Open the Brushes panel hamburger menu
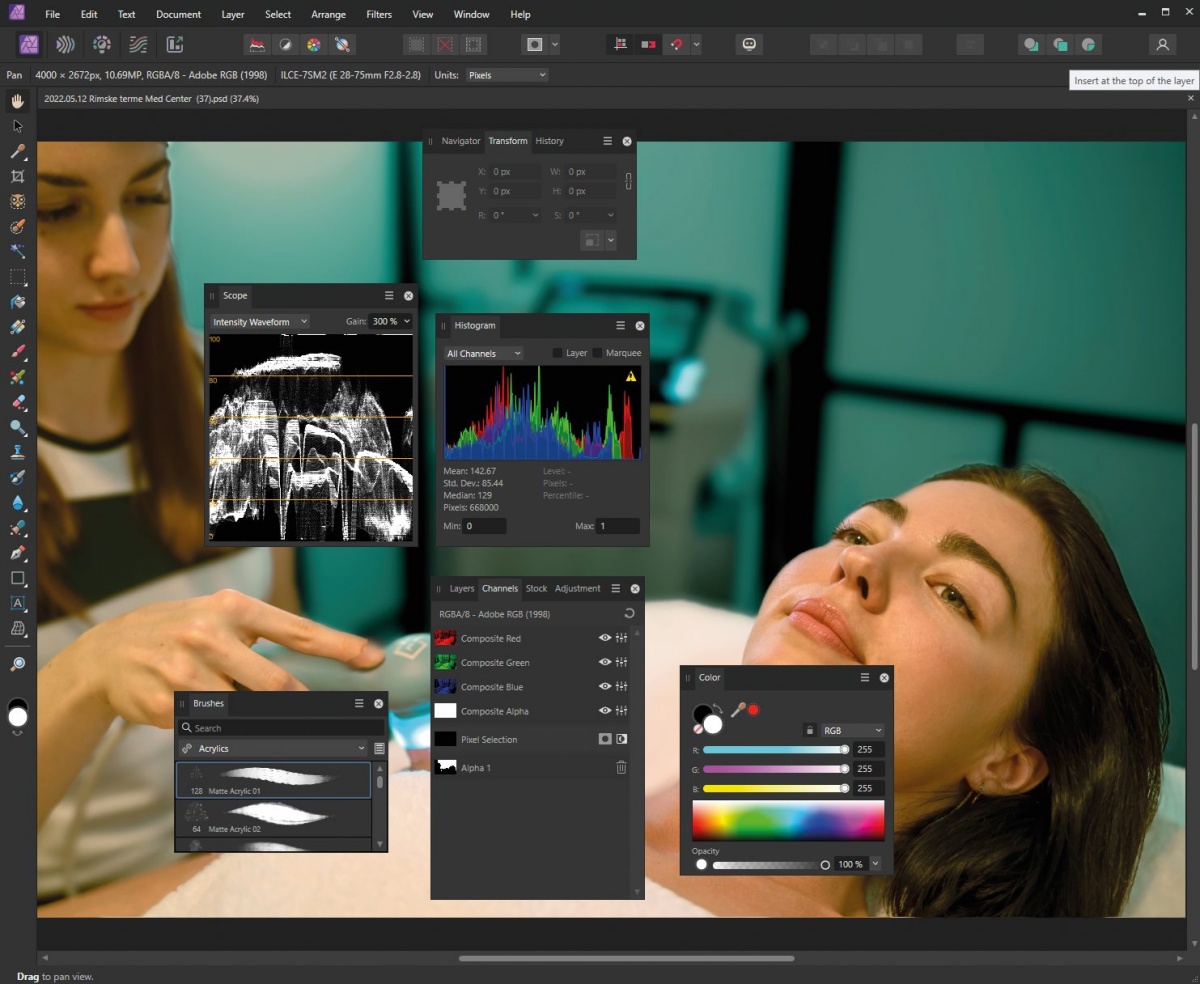The image size is (1200, 984). (x=359, y=704)
